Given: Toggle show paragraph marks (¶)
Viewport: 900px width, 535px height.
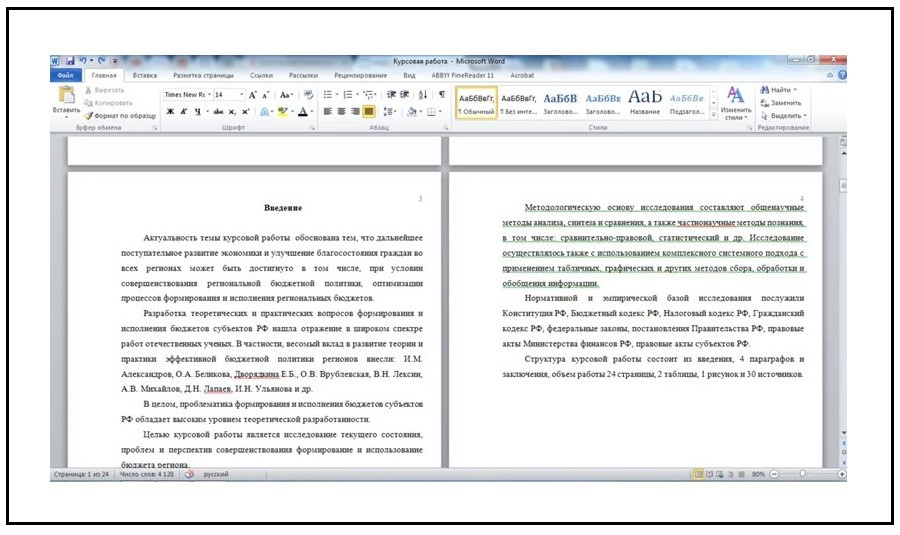Looking at the screenshot, I should pos(441,95).
